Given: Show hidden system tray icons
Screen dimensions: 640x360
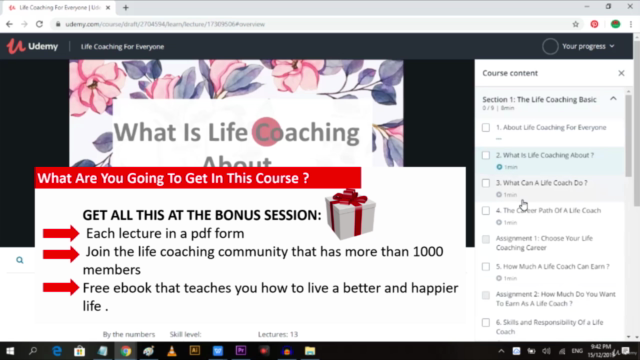Looking at the screenshot, I should [501, 351].
